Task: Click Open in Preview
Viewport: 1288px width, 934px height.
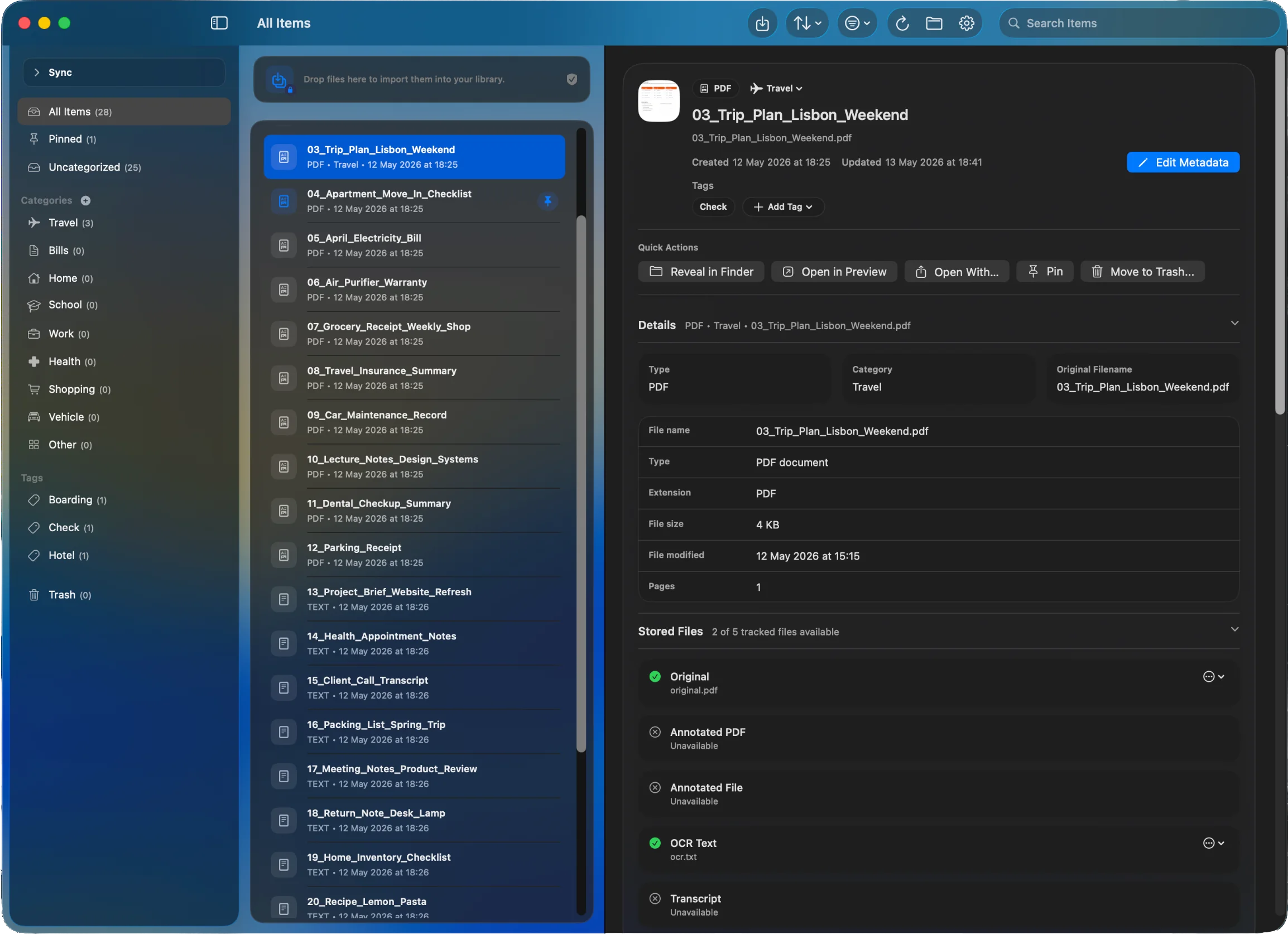Action: [x=834, y=271]
